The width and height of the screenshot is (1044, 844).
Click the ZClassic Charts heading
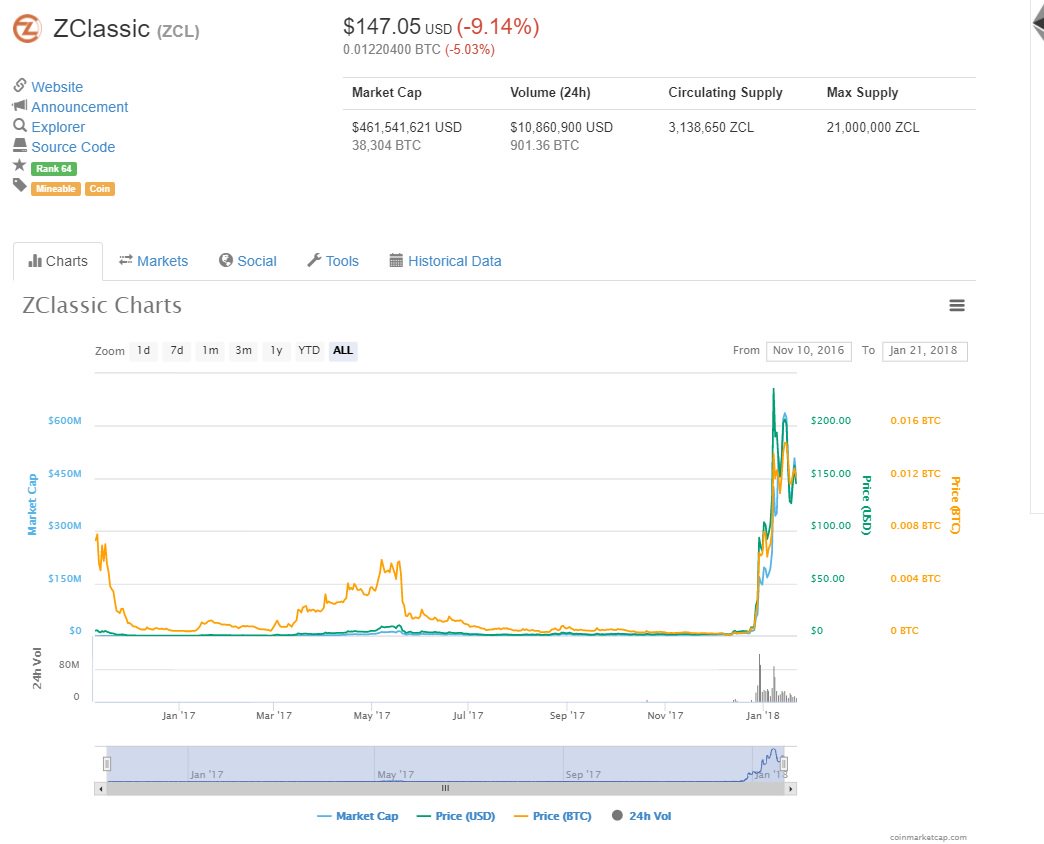102,306
